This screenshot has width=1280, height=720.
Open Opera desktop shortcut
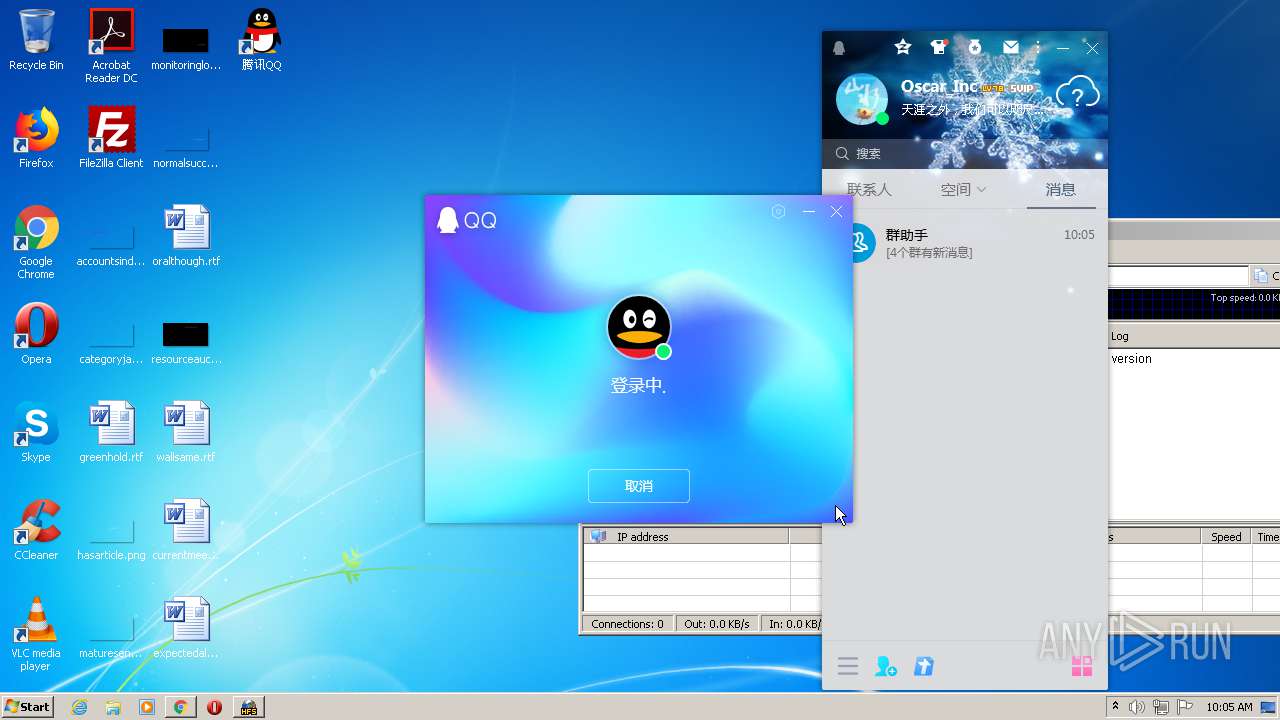(36, 334)
